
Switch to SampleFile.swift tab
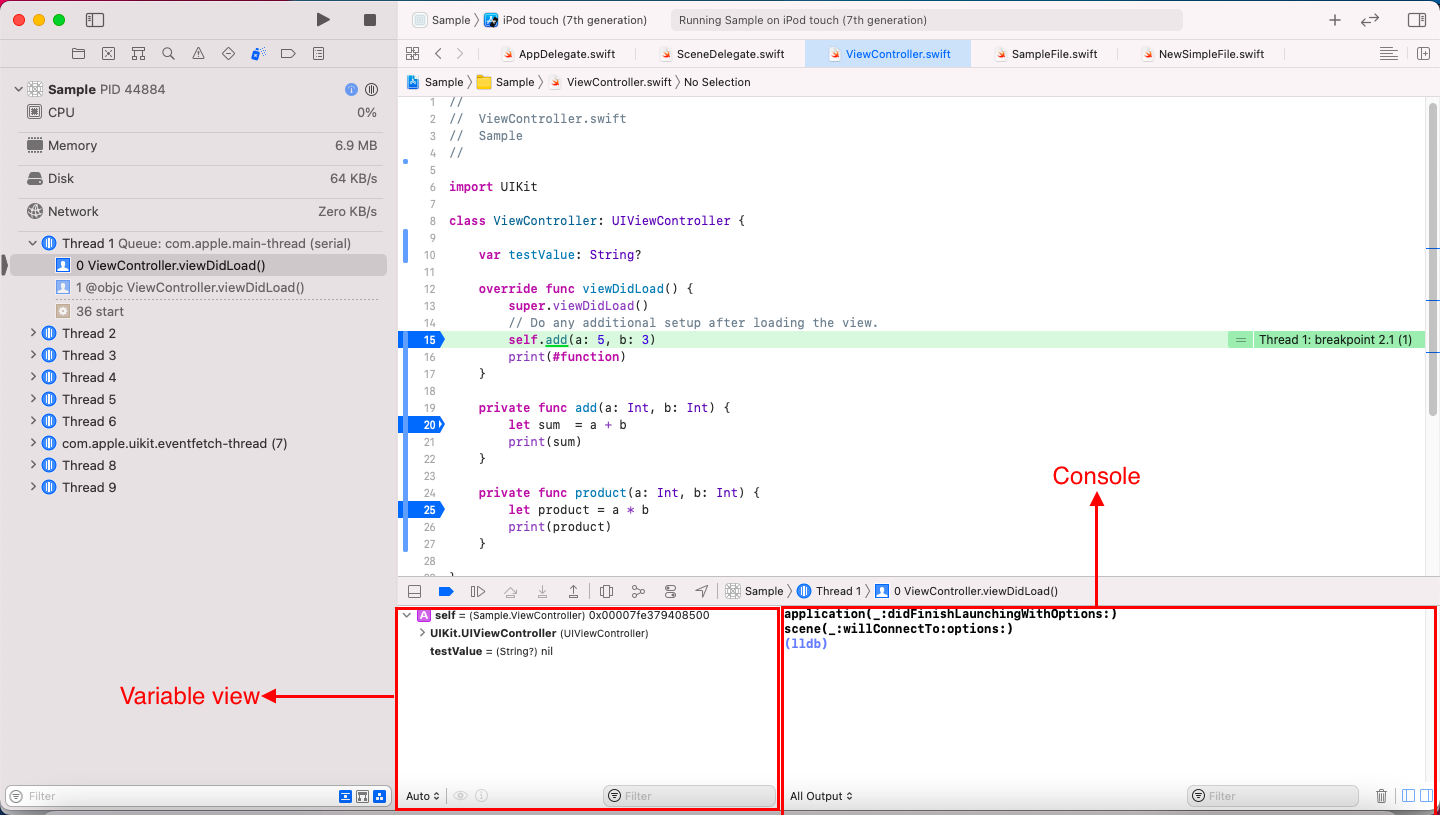pos(1047,54)
